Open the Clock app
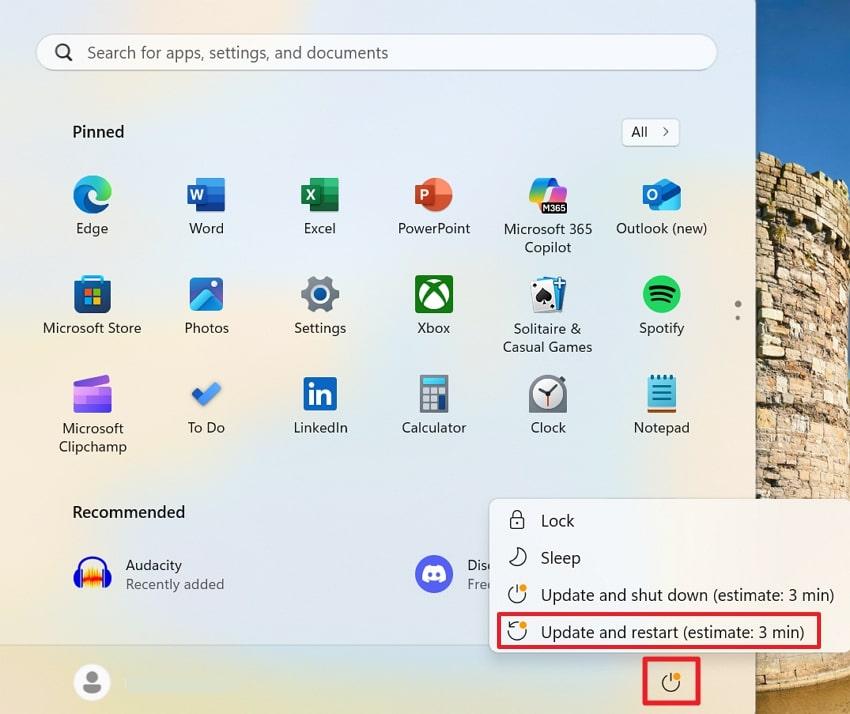The height and width of the screenshot is (714, 850). pyautogui.click(x=548, y=404)
